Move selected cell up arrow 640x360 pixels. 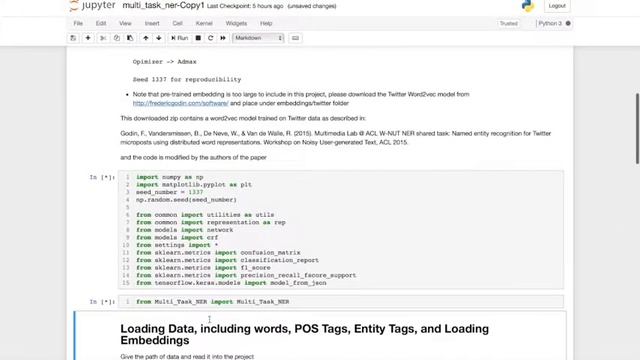[146, 38]
